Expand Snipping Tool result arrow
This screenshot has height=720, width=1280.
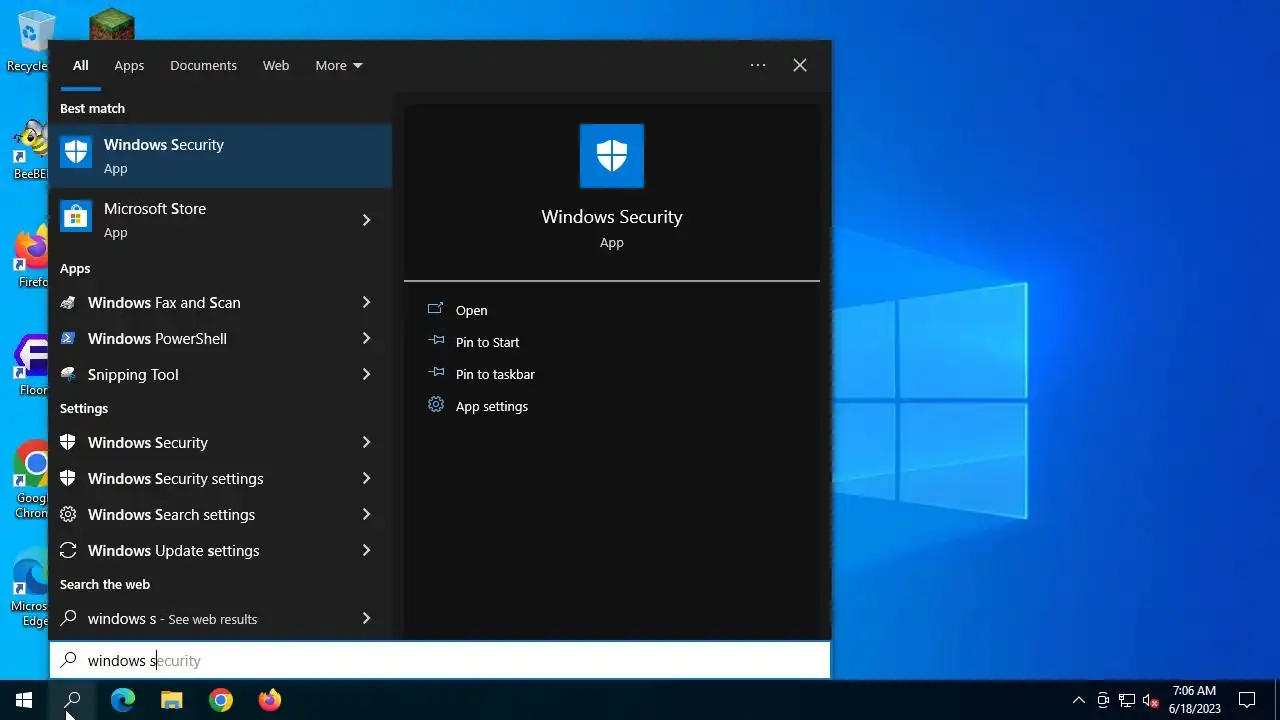click(x=366, y=374)
